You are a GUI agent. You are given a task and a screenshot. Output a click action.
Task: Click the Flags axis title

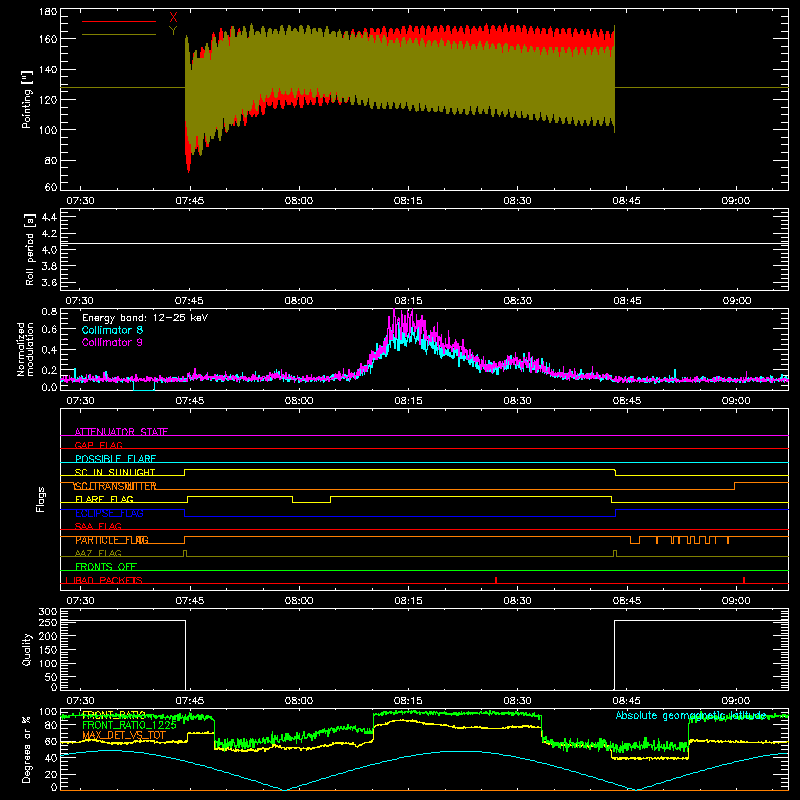click(40, 499)
